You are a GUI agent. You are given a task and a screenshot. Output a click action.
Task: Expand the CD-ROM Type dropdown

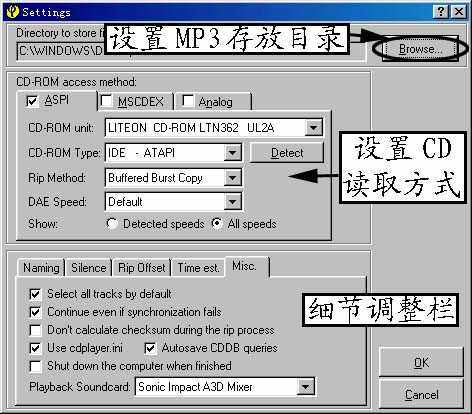pos(232,153)
